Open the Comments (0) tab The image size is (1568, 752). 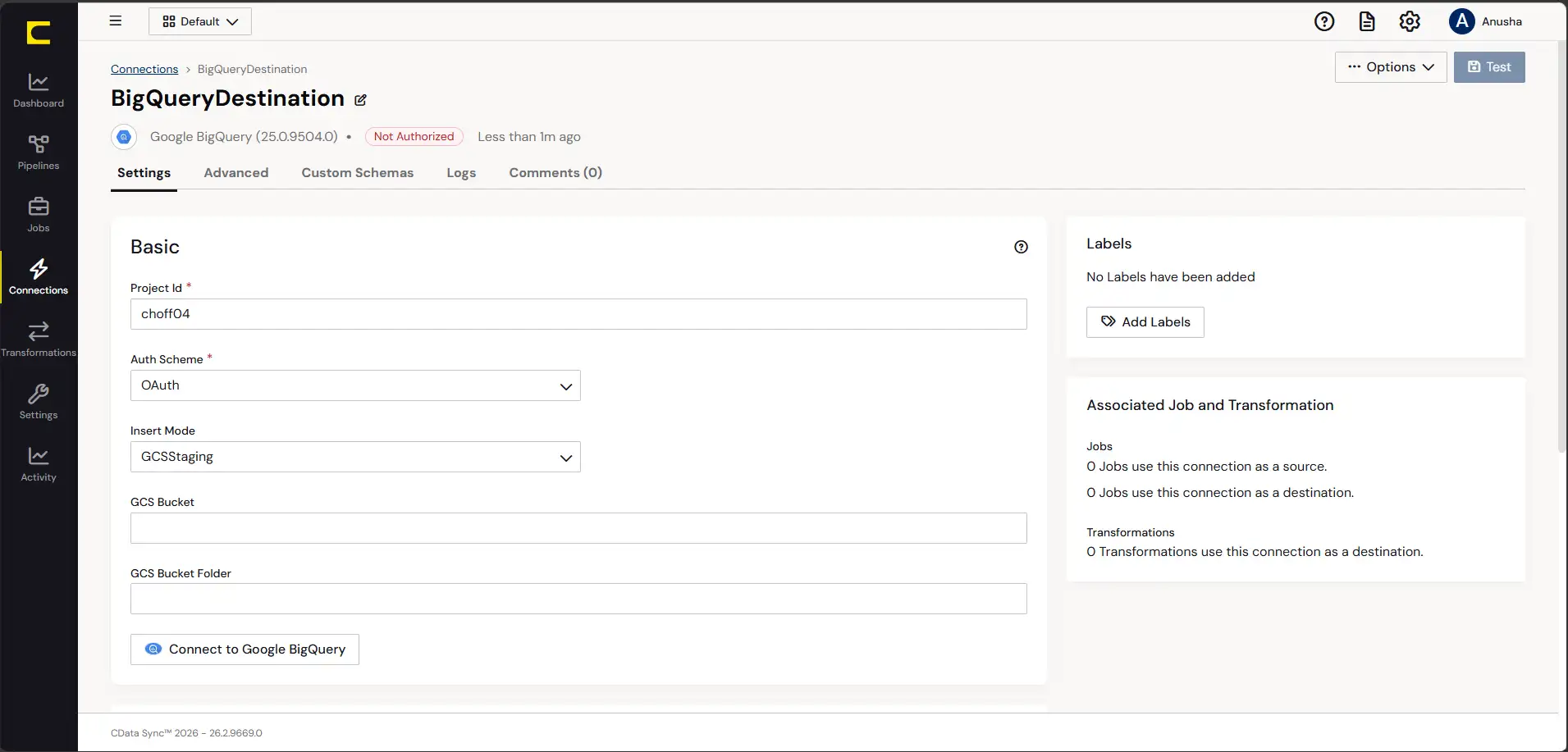555,173
